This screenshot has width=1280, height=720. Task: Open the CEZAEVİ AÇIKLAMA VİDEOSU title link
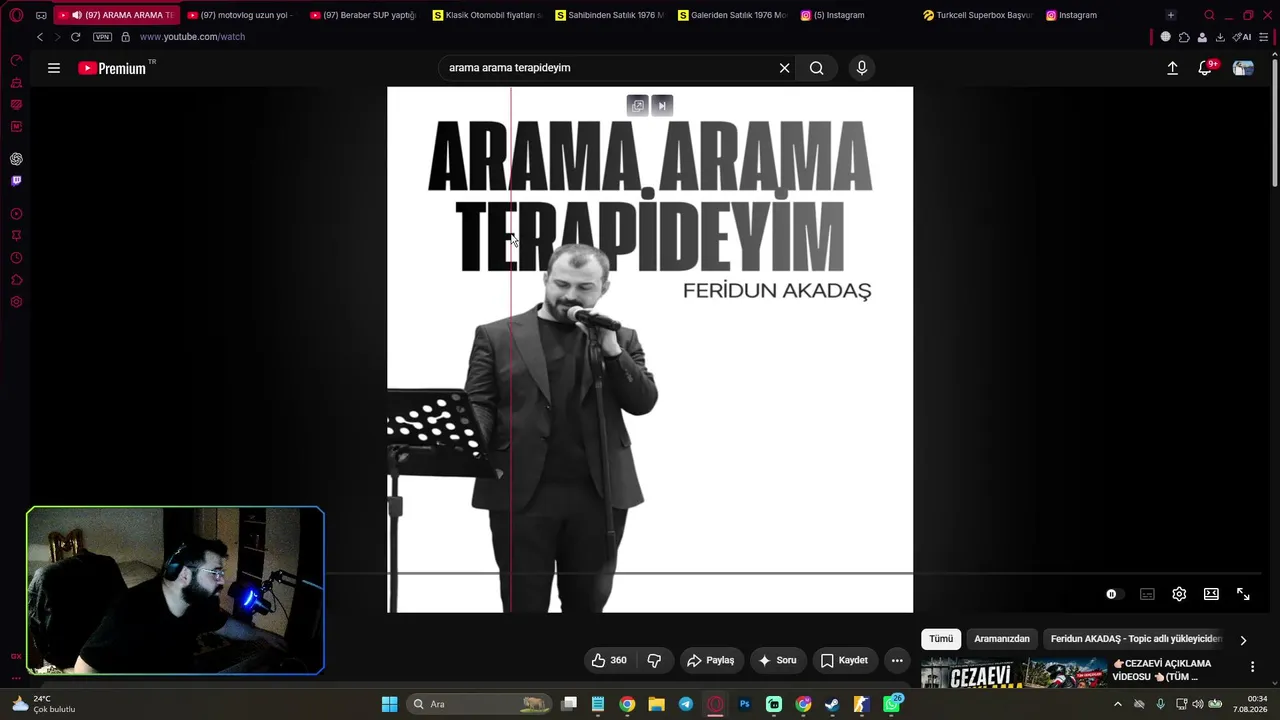click(1162, 670)
